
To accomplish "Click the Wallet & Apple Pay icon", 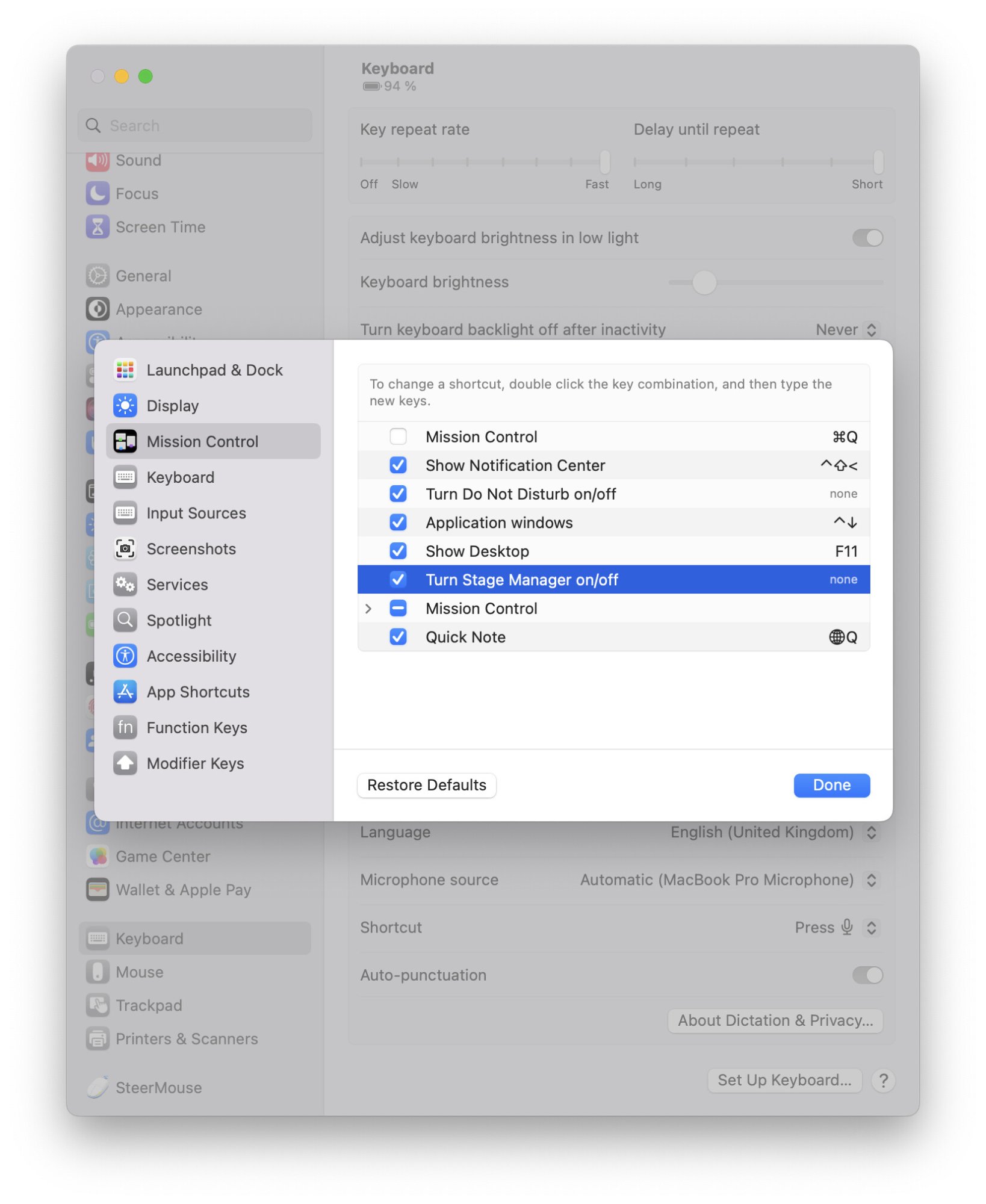I will (x=98, y=890).
